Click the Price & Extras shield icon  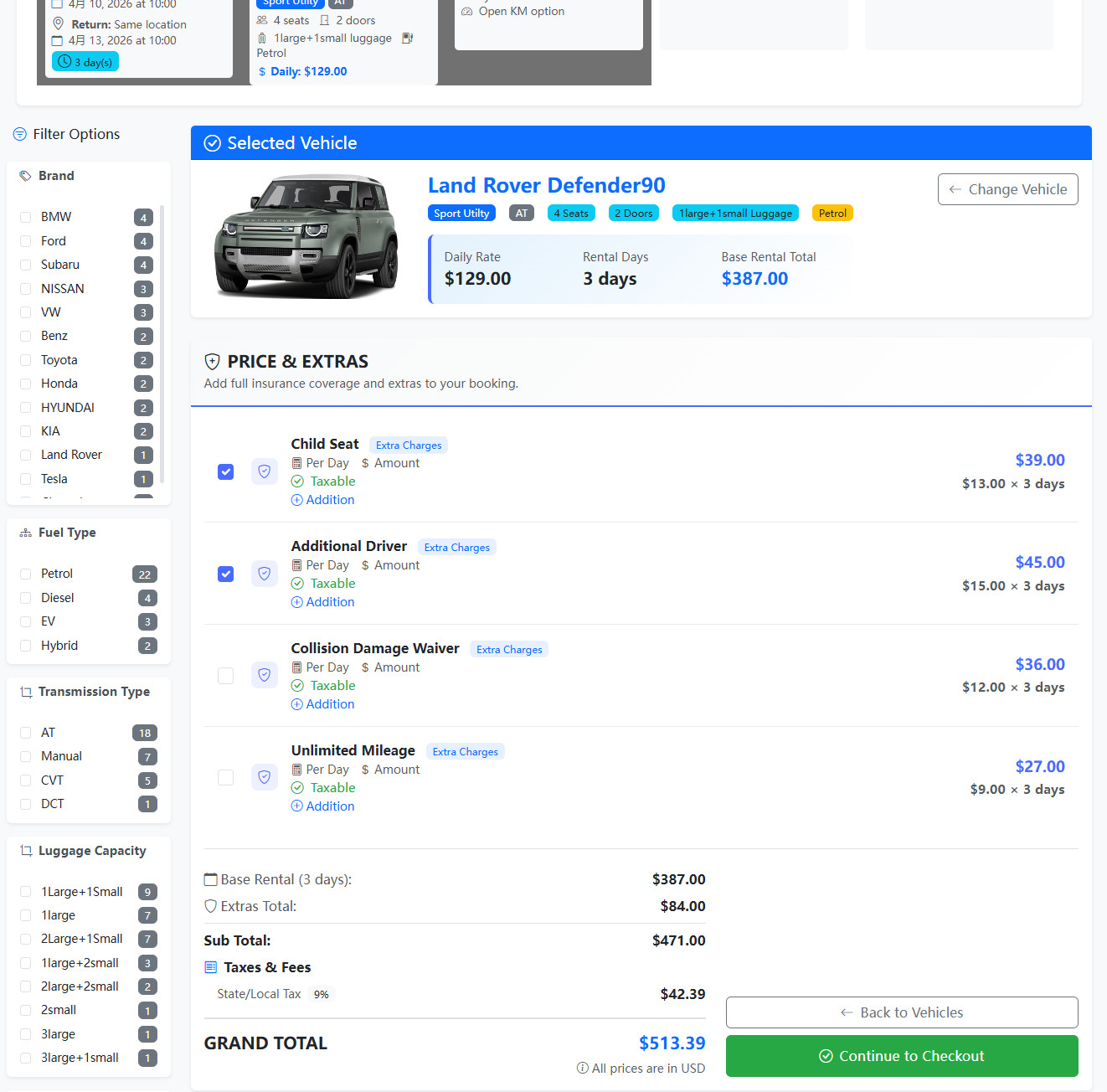pyautogui.click(x=213, y=362)
